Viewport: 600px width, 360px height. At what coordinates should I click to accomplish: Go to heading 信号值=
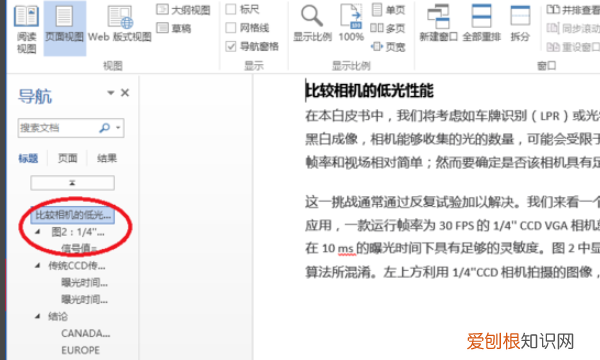click(79, 249)
